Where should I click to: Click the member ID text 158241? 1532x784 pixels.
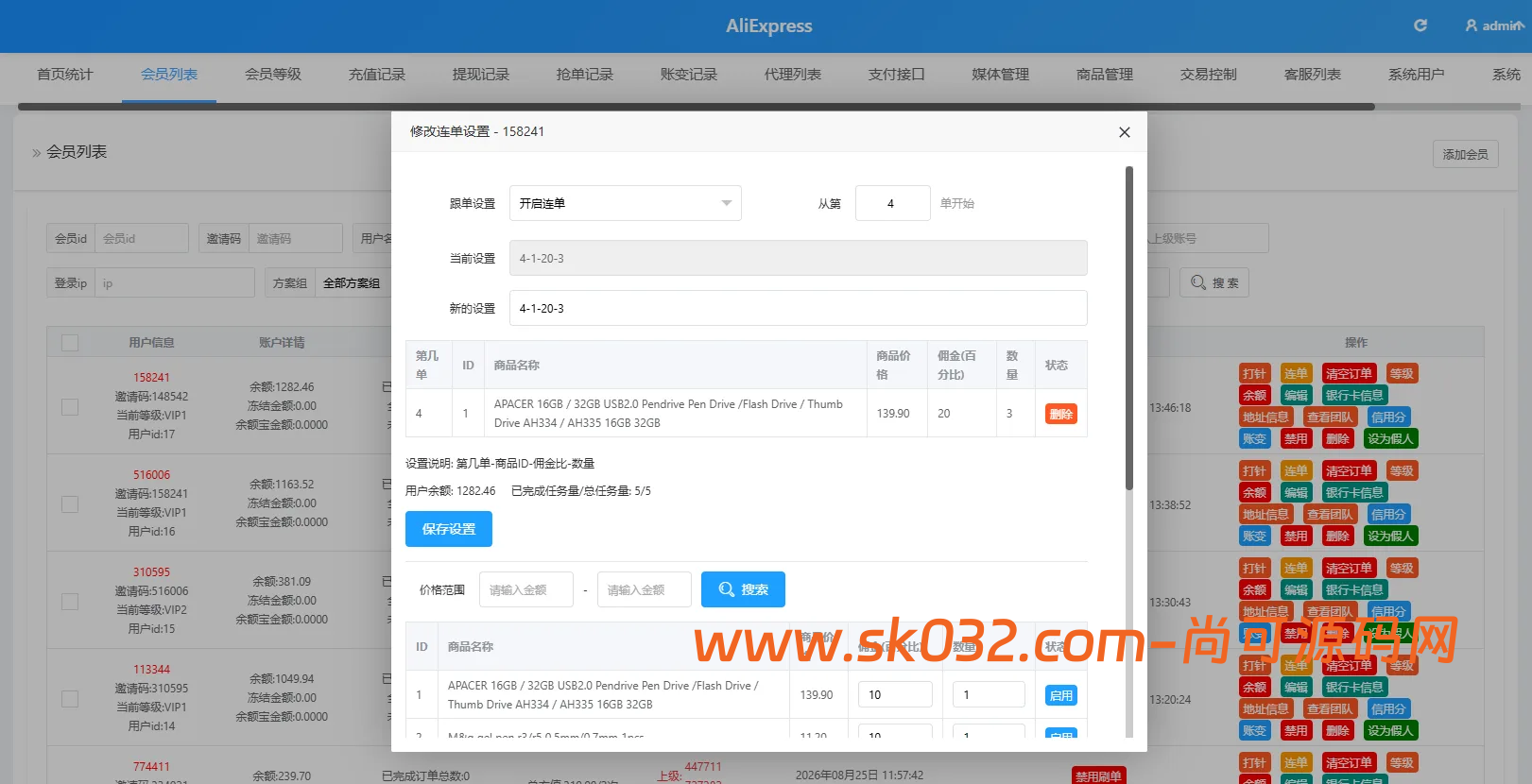coord(151,377)
